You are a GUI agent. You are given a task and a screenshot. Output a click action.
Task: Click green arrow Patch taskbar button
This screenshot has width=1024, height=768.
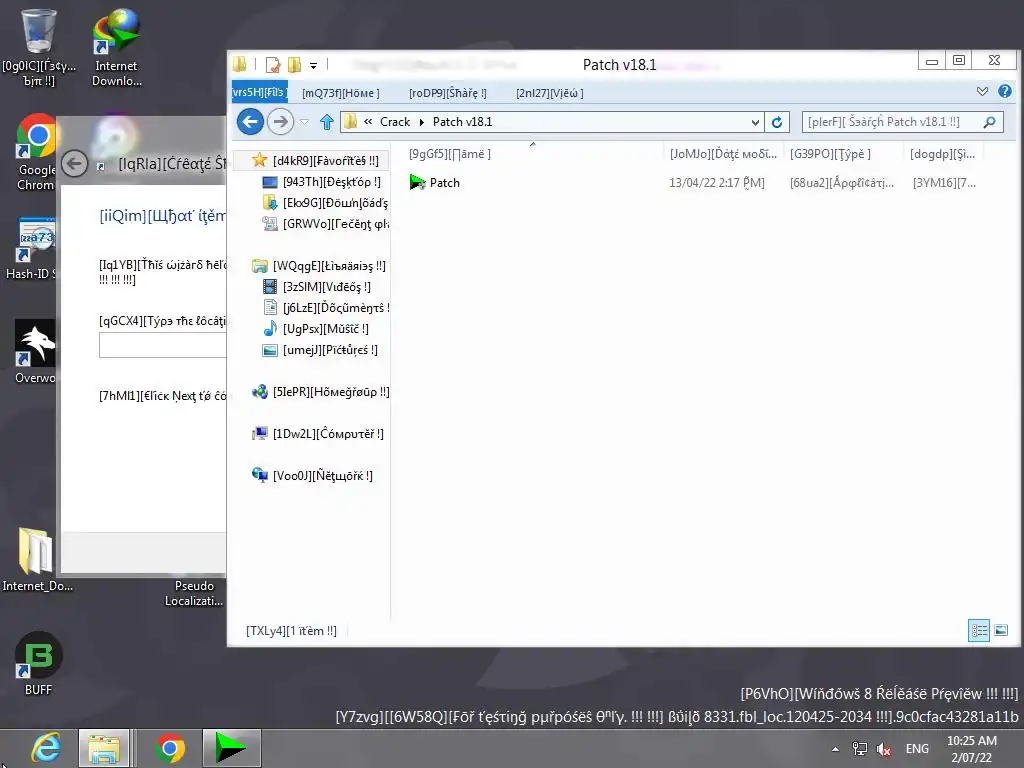tap(232, 748)
